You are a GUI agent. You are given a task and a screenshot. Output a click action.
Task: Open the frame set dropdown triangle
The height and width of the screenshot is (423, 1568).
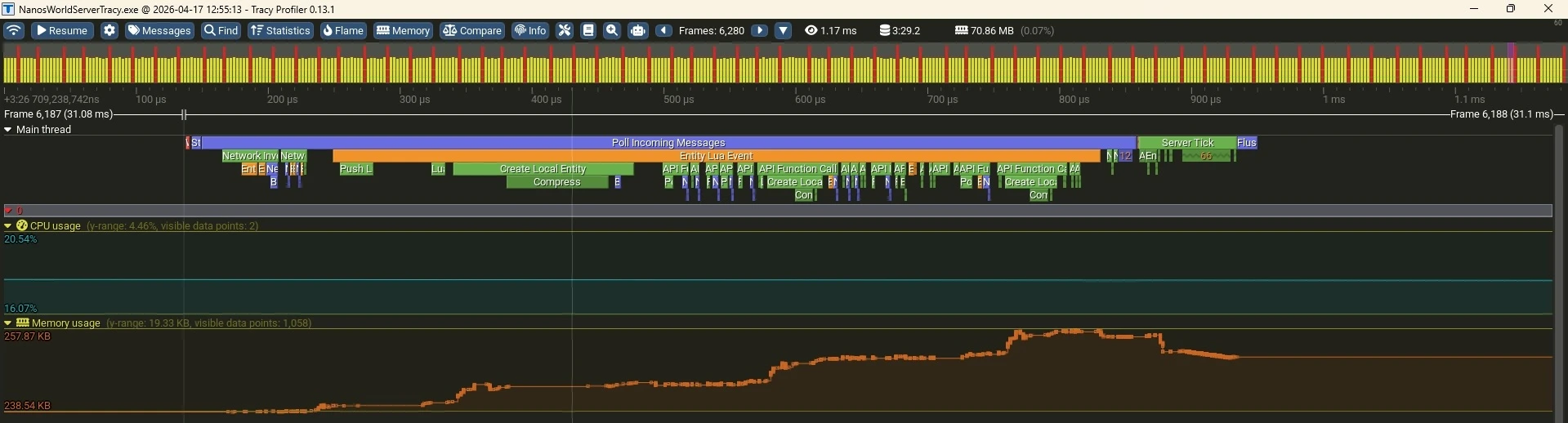[784, 30]
